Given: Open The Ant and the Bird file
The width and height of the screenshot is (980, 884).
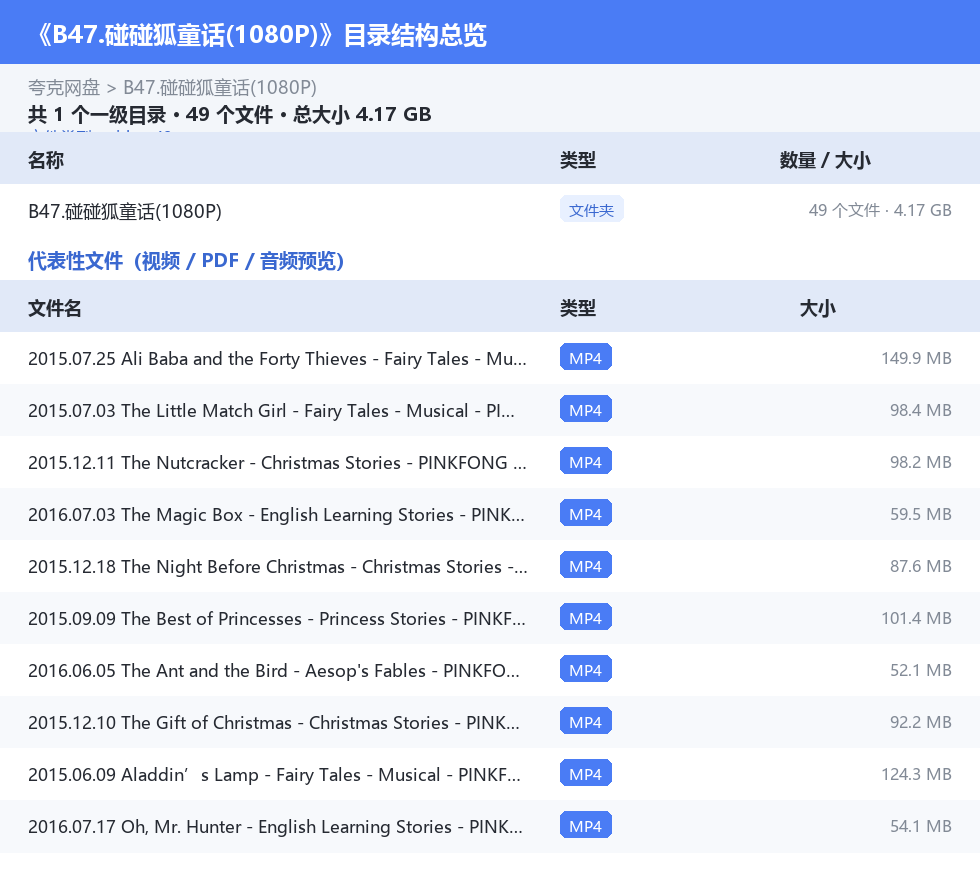Looking at the screenshot, I should pyautogui.click(x=274, y=670).
